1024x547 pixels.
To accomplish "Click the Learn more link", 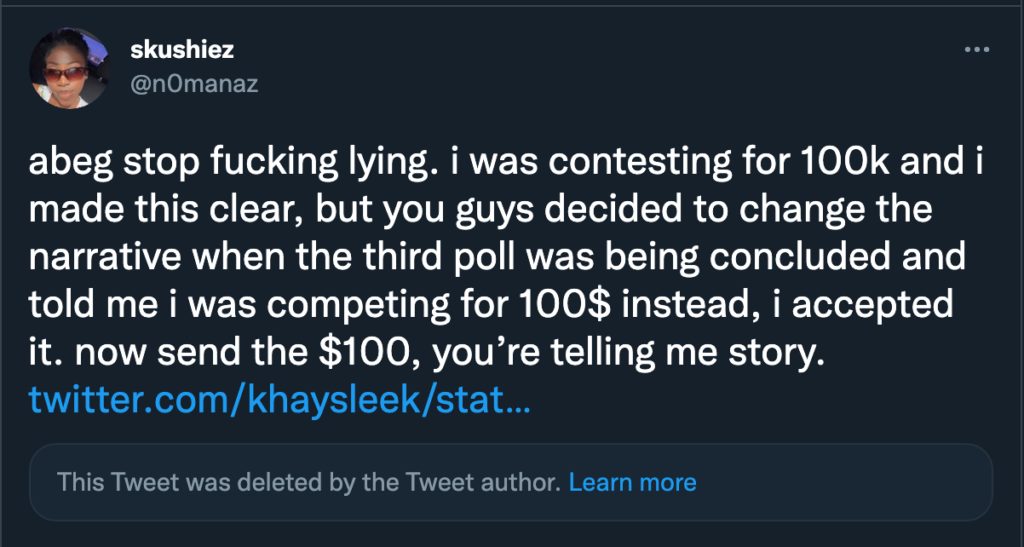I will (x=632, y=482).
